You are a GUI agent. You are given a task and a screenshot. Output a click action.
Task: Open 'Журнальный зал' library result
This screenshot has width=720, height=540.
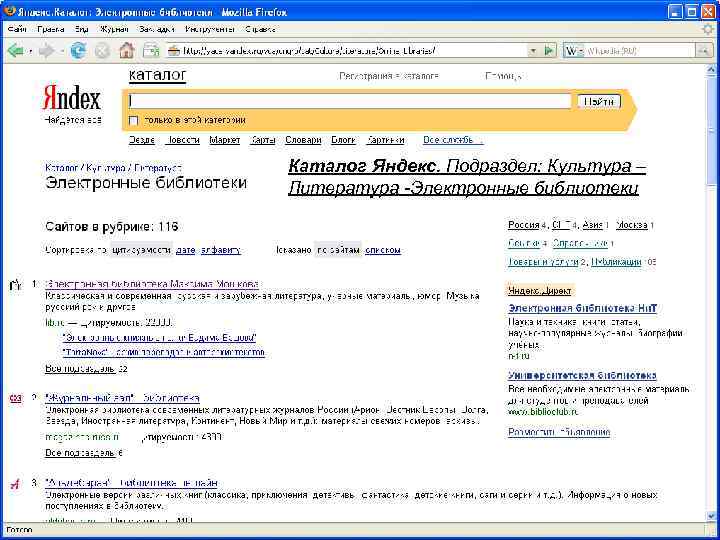(x=123, y=398)
